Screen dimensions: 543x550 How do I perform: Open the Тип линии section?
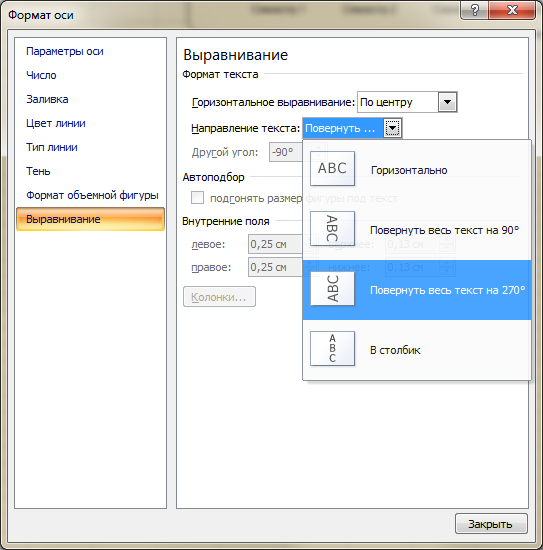tap(52, 147)
